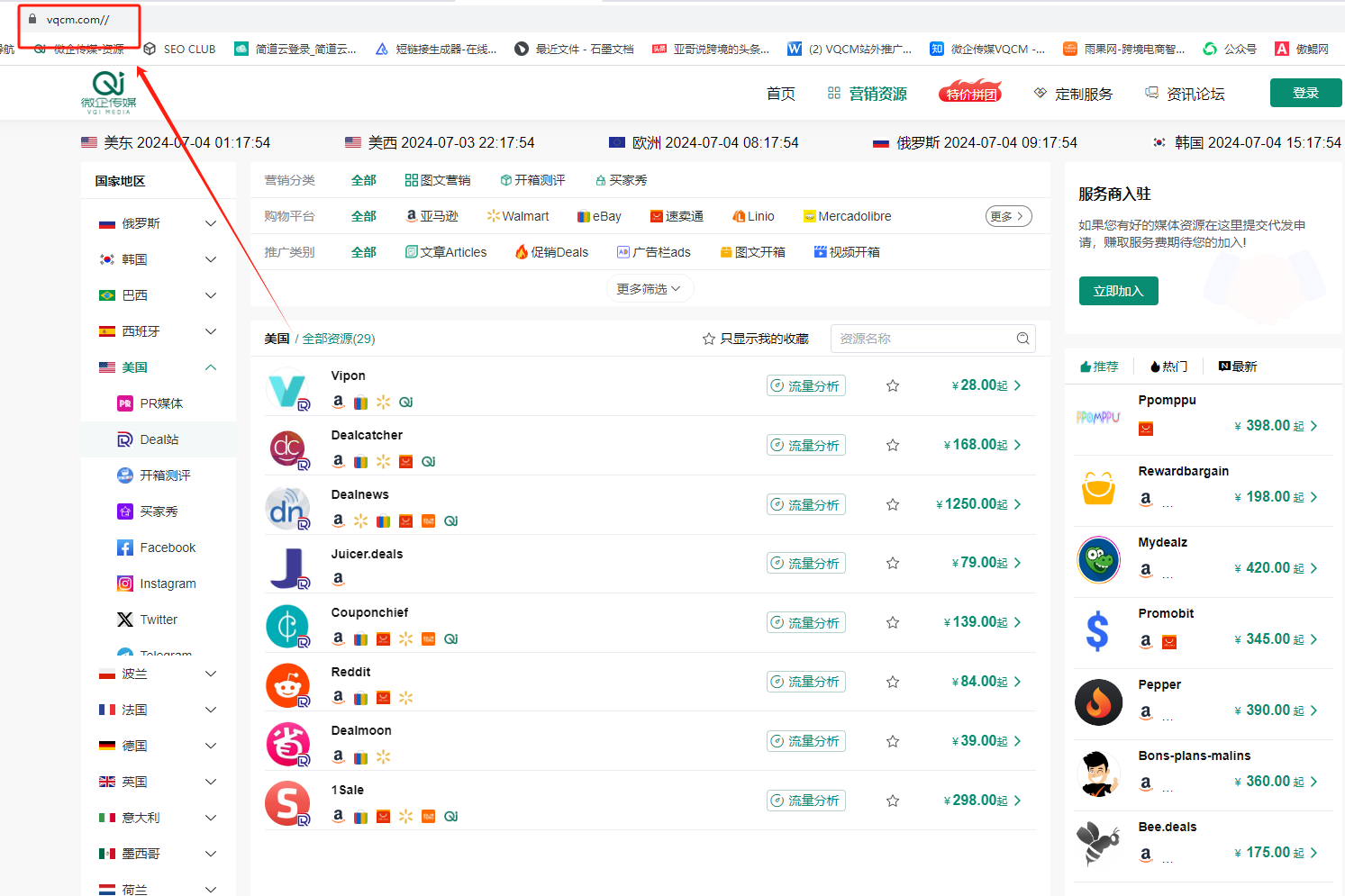Switch to the 热门 tab
Viewport: 1345px width, 896px height.
[x=1168, y=367]
